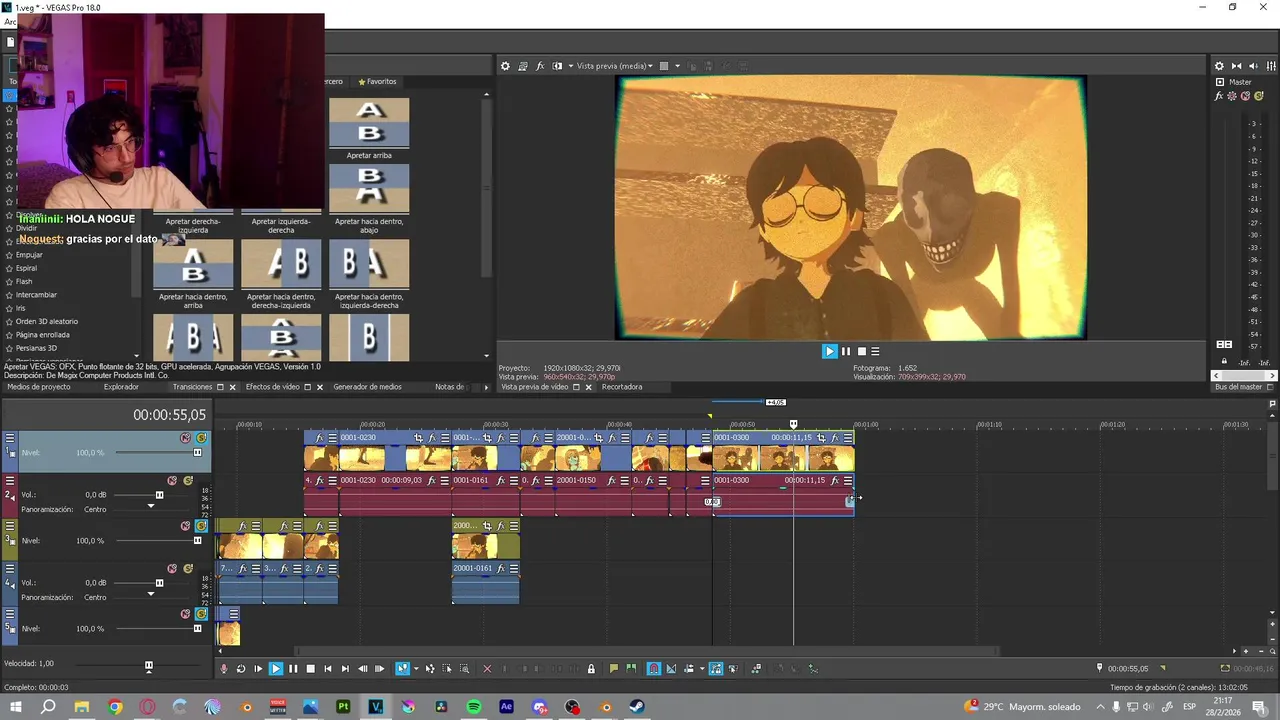The height and width of the screenshot is (720, 1280).
Task: Toggle snapping magnet icon
Action: point(653,669)
